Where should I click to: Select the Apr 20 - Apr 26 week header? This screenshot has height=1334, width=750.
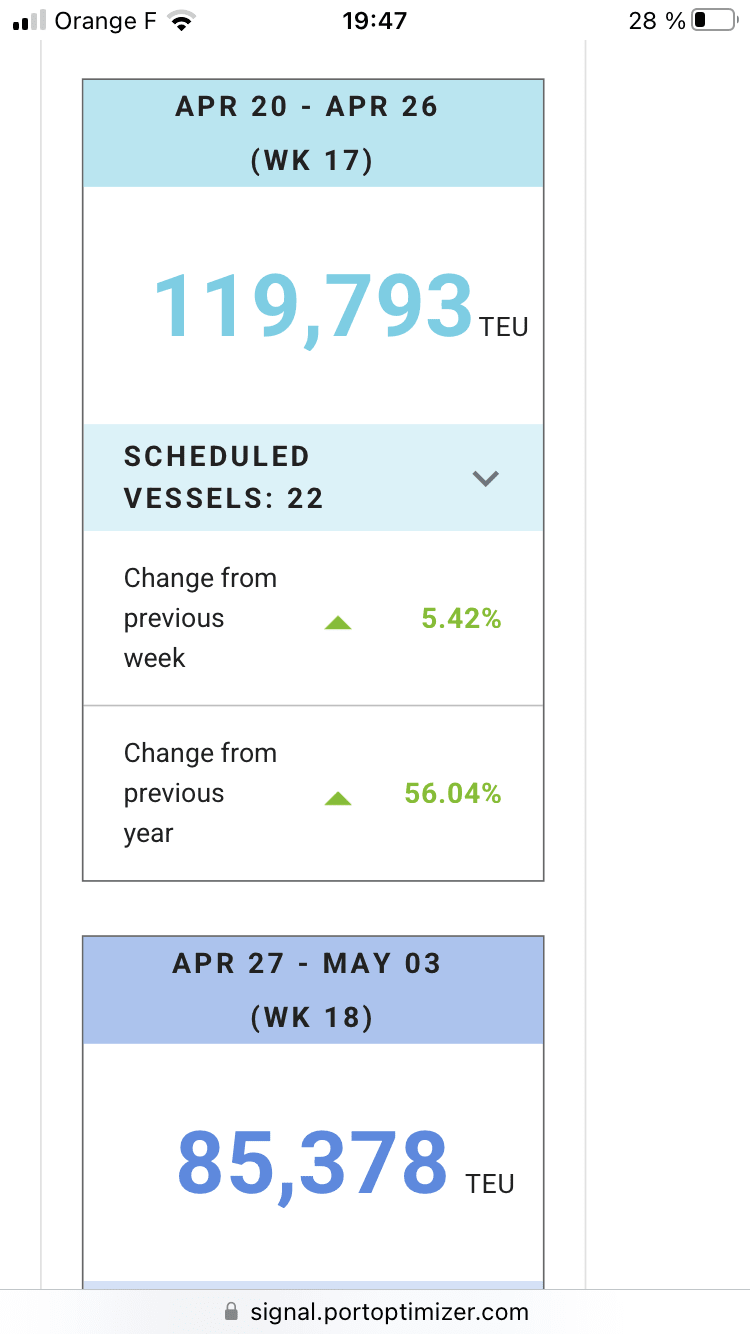[312, 133]
